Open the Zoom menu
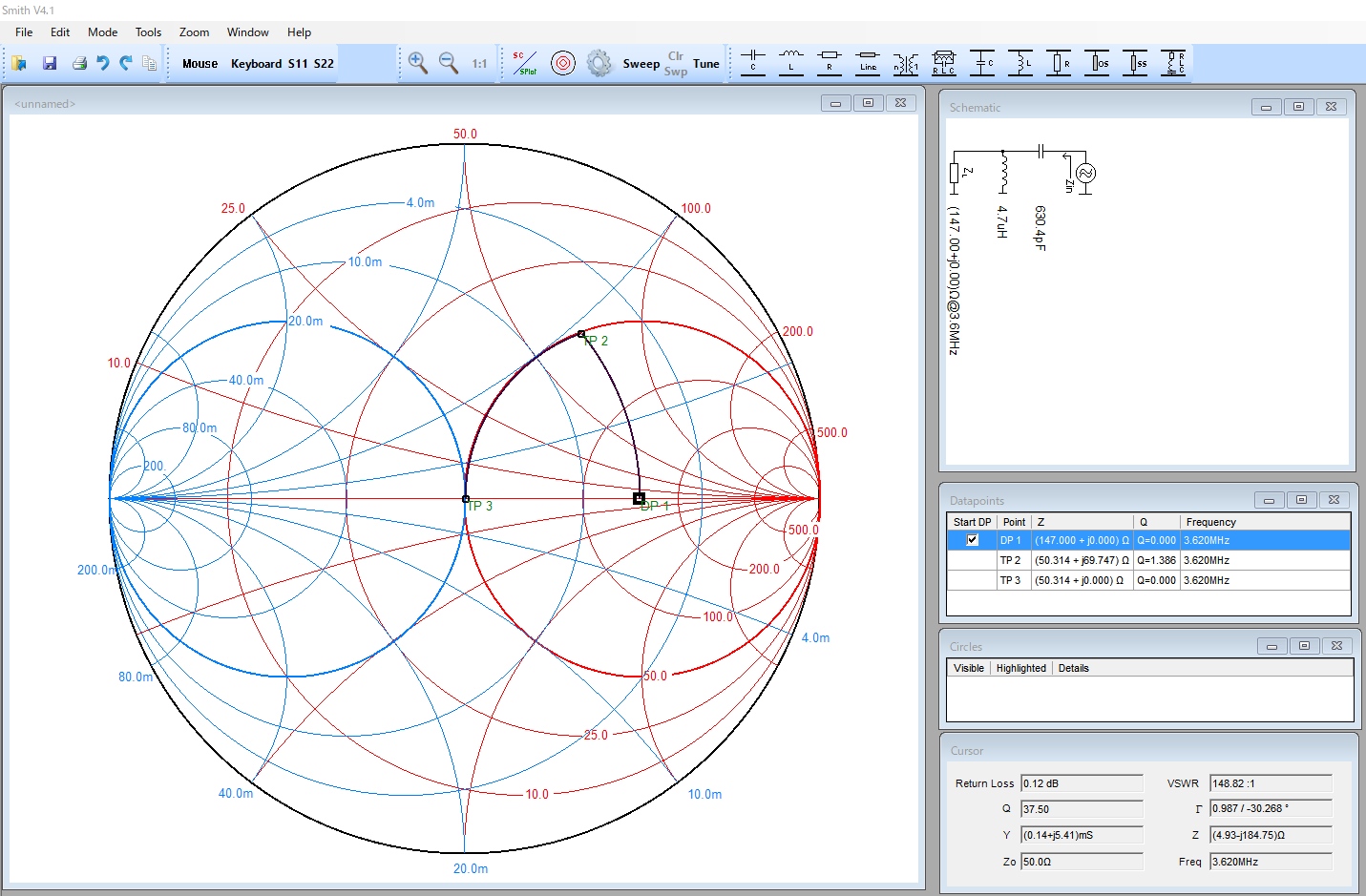1366x896 pixels. pos(194,32)
